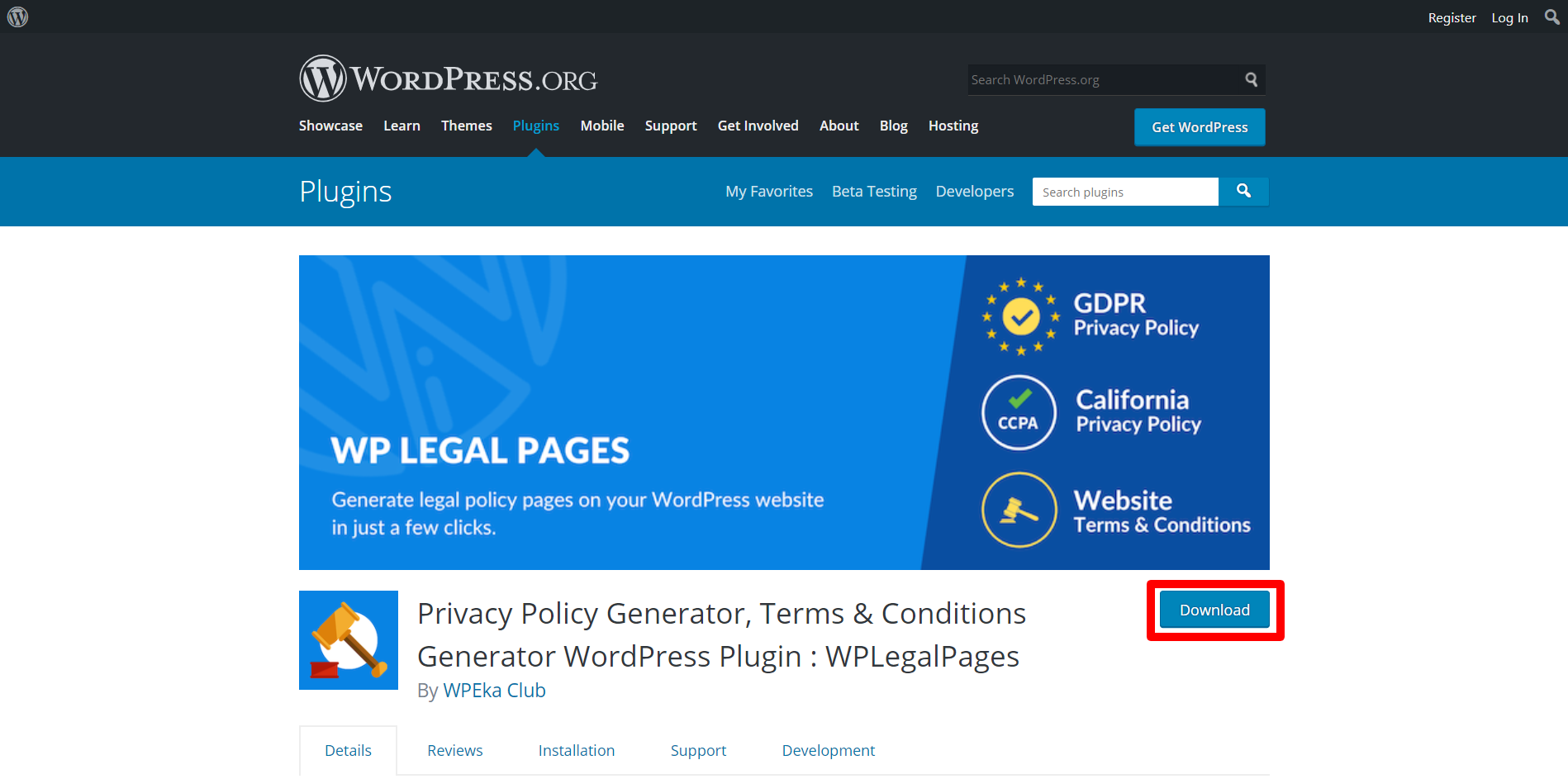This screenshot has height=779, width=1568.
Task: Open the Get Involved menu item
Action: pos(758,126)
